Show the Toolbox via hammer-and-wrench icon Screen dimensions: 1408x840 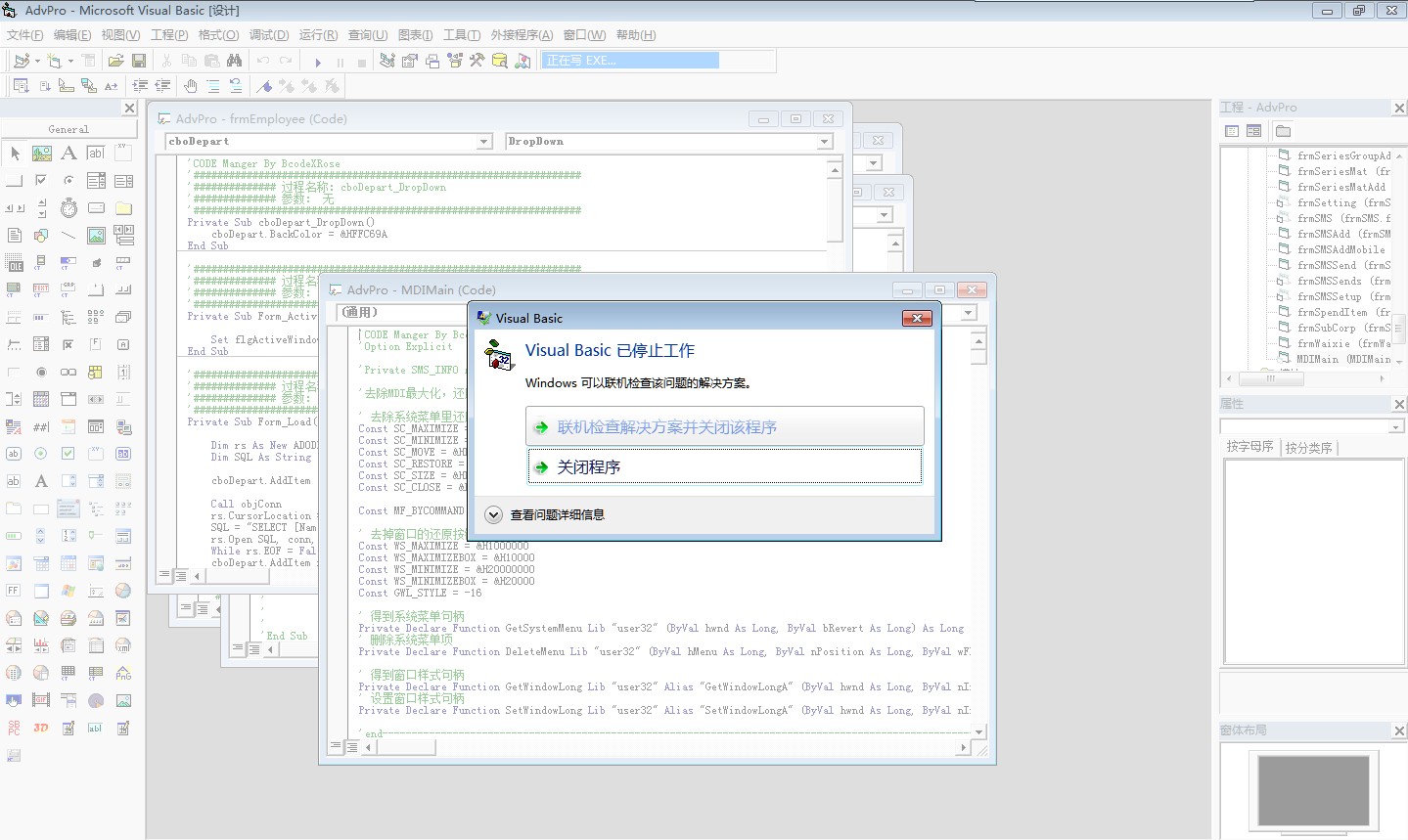[477, 61]
